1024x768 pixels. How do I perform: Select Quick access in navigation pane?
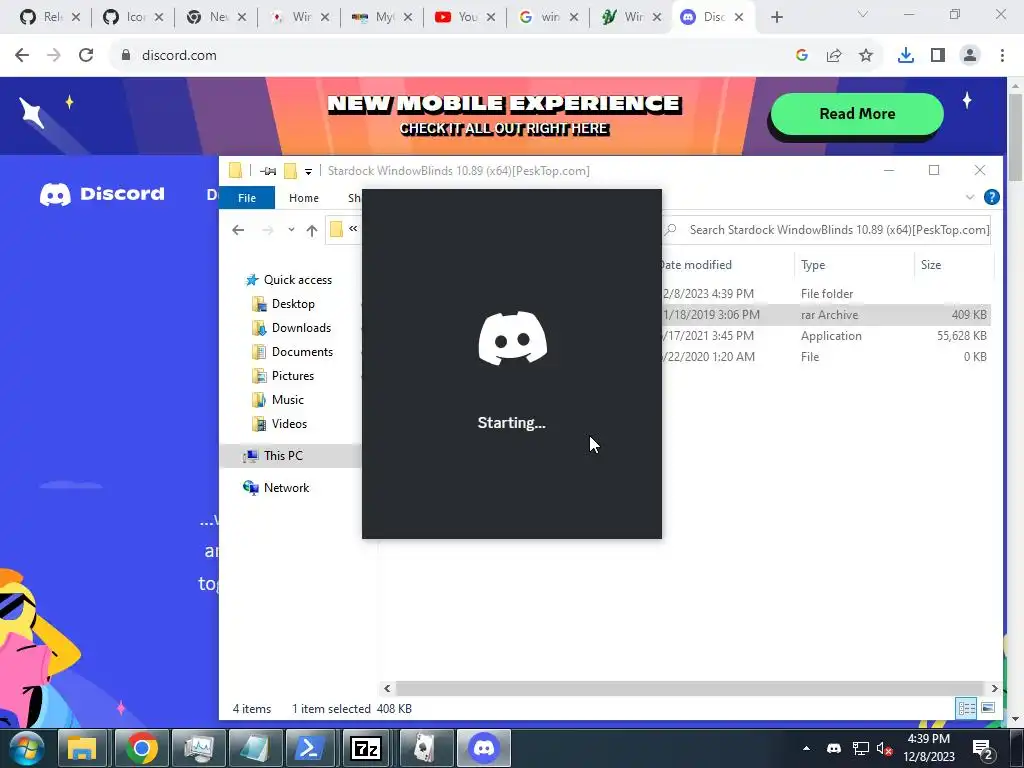pyautogui.click(x=297, y=280)
